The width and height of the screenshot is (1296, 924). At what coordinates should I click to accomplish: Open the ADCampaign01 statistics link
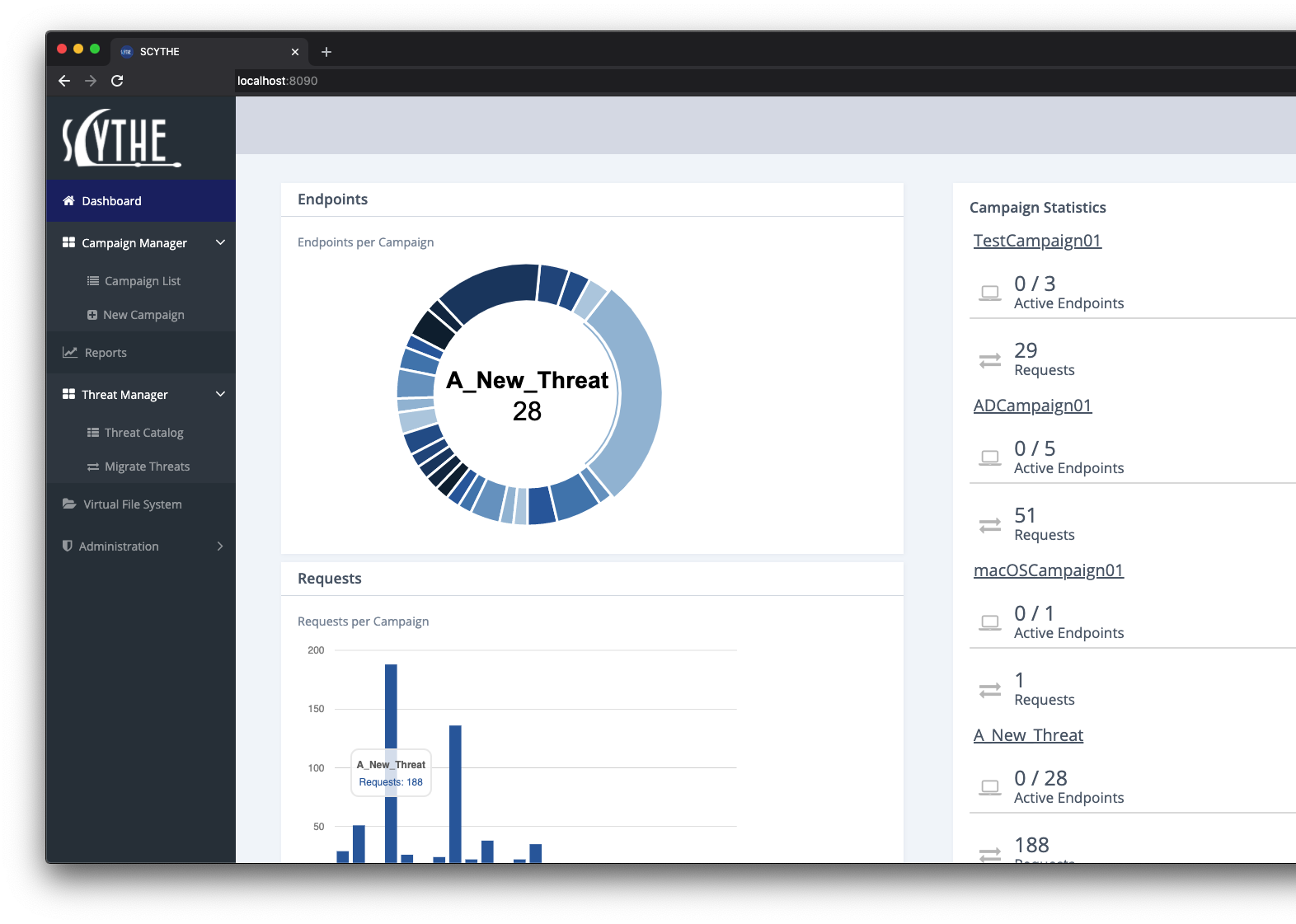tap(1032, 406)
